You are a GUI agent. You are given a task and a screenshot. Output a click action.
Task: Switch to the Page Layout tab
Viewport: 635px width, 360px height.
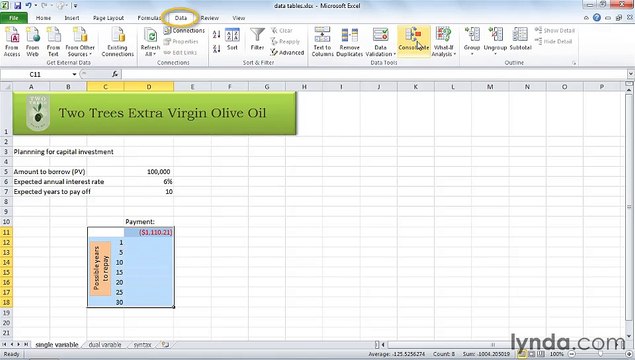[x=108, y=18]
